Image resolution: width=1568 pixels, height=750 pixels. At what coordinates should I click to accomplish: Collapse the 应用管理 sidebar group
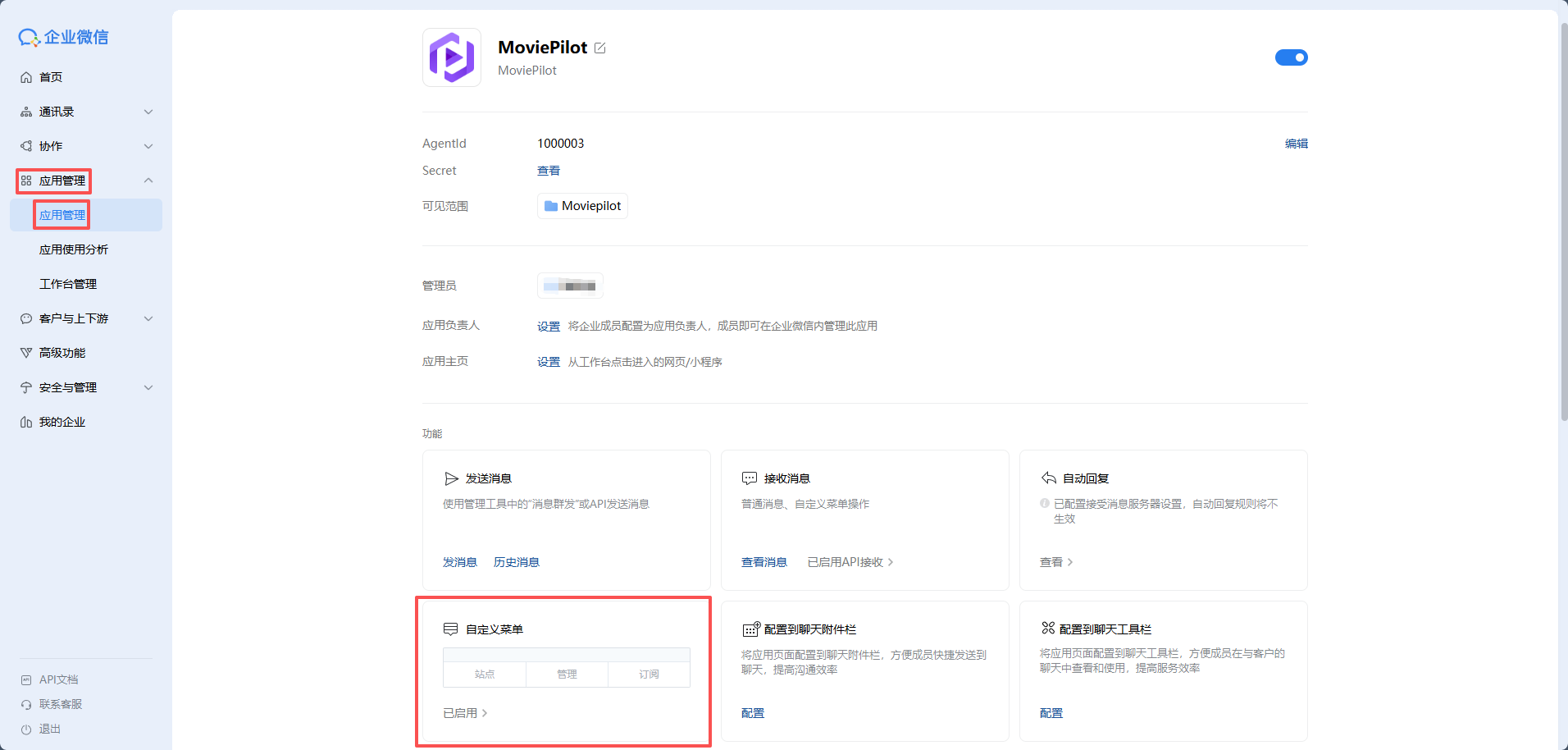[148, 181]
